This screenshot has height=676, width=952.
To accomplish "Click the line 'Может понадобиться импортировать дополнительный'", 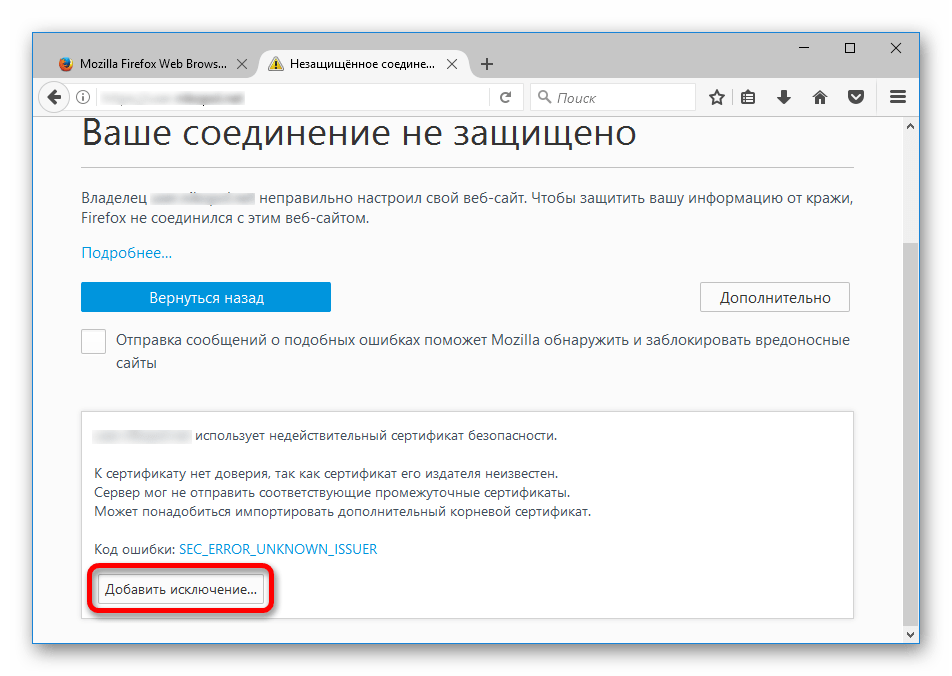I will tap(342, 511).
